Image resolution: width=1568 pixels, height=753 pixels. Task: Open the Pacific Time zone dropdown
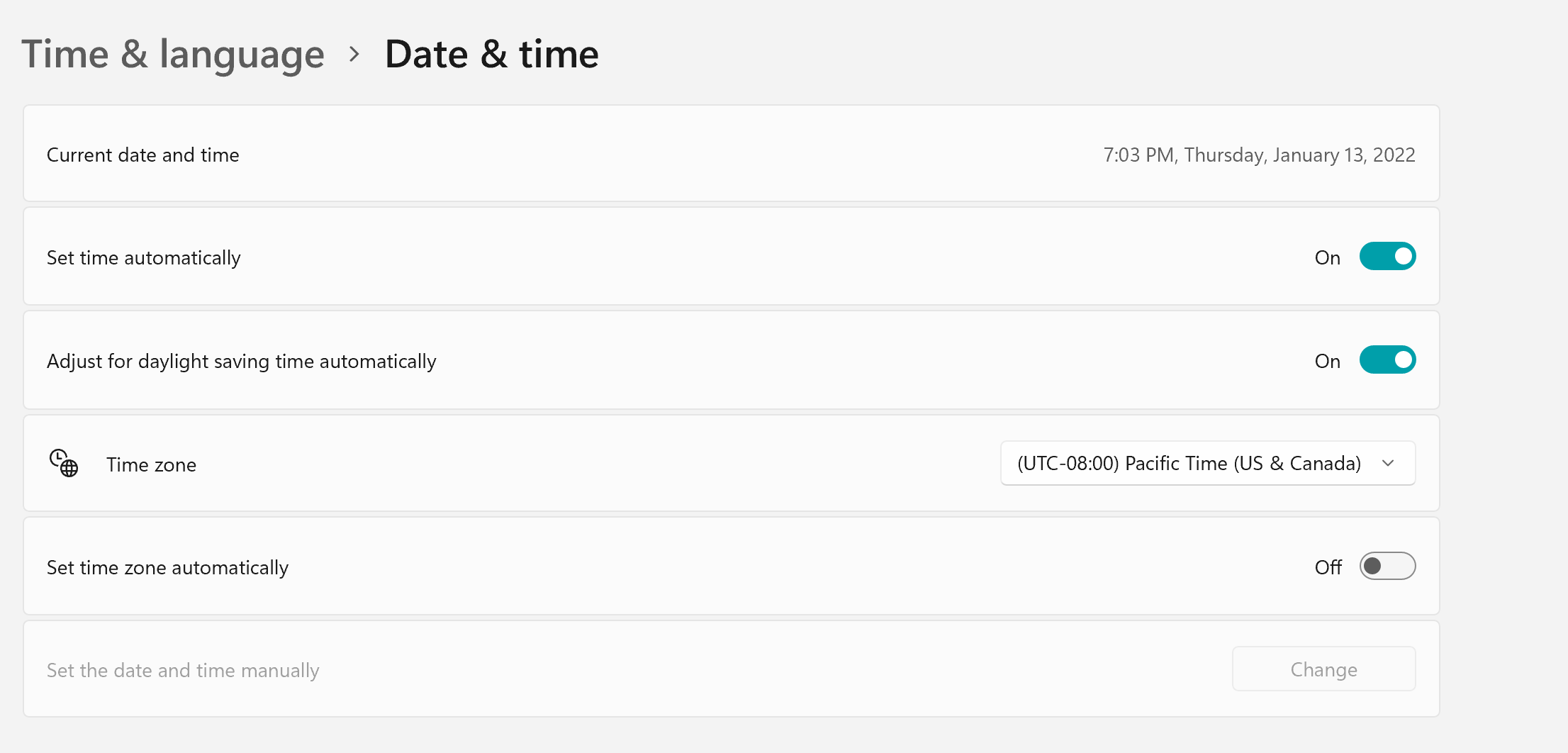[1208, 463]
